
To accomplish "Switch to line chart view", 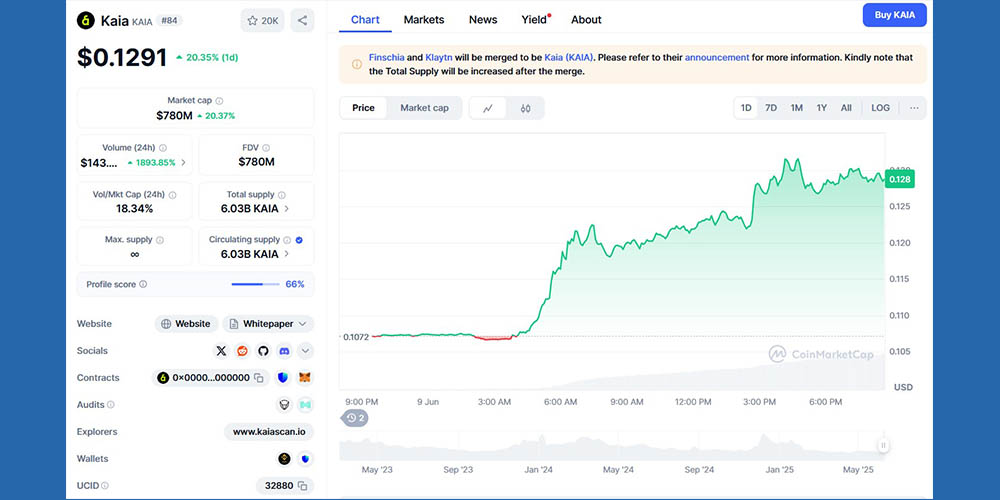I will (x=488, y=108).
